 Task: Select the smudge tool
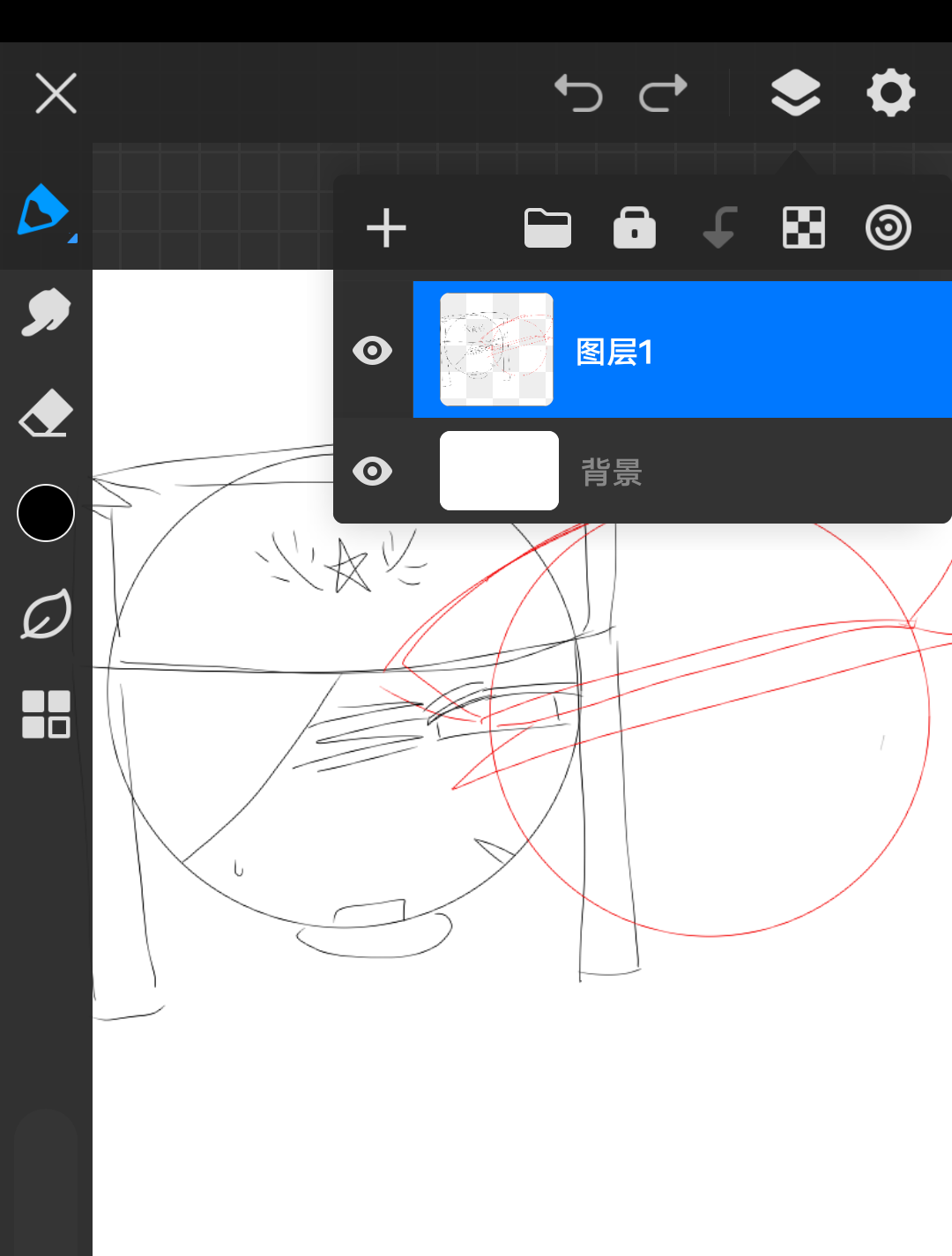tap(46, 312)
